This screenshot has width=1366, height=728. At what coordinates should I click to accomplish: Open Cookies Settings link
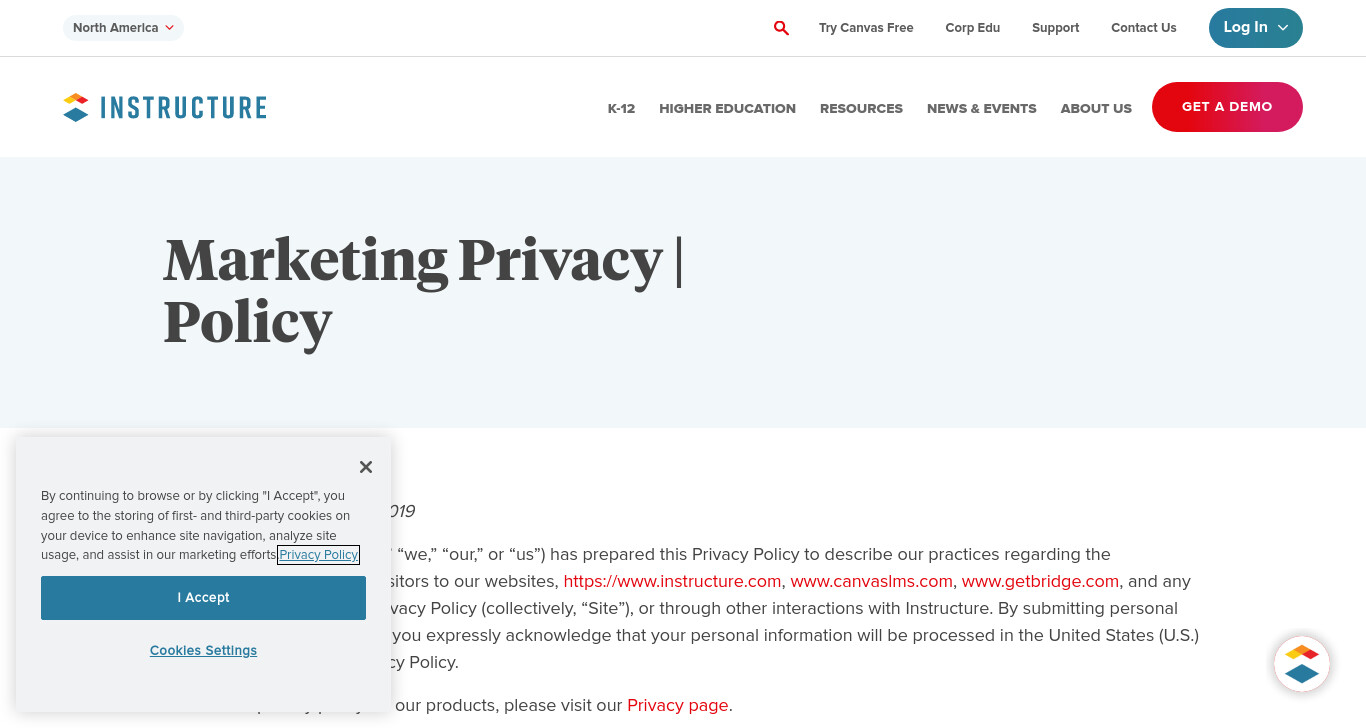[203, 650]
